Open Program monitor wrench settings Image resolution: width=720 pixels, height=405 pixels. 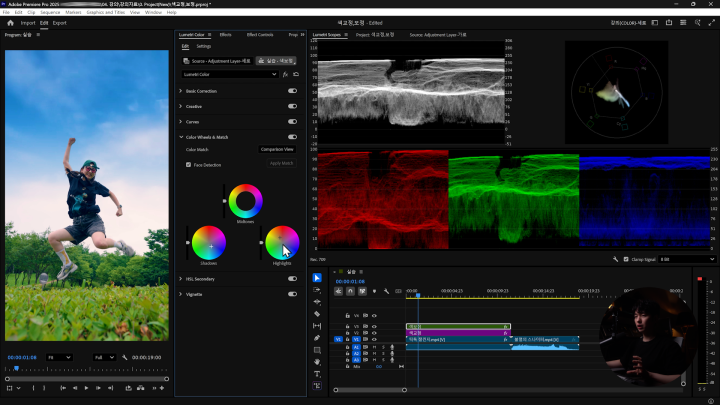125,357
